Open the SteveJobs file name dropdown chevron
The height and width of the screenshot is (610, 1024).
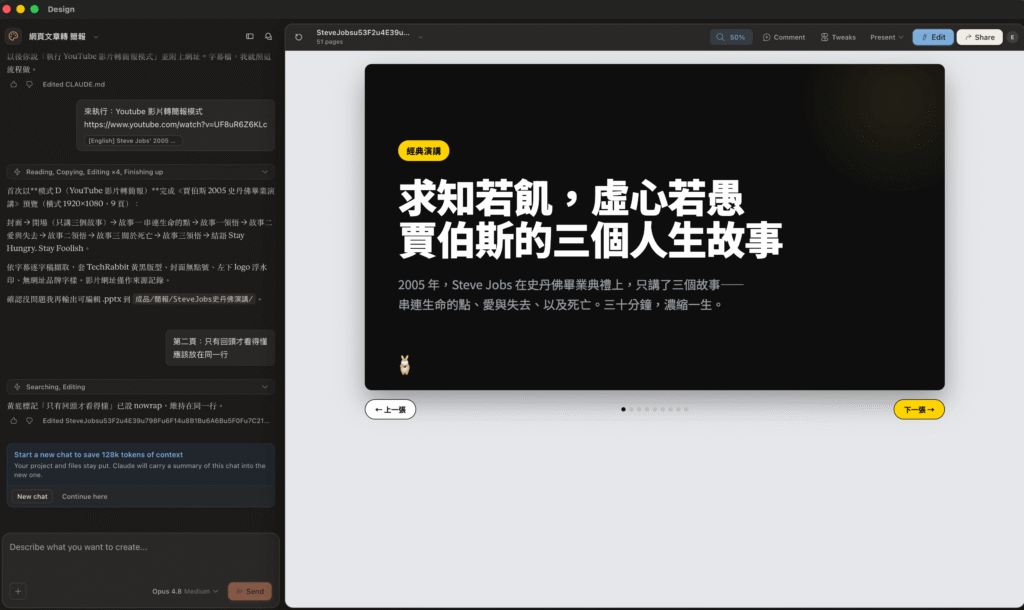pyautogui.click(x=421, y=37)
